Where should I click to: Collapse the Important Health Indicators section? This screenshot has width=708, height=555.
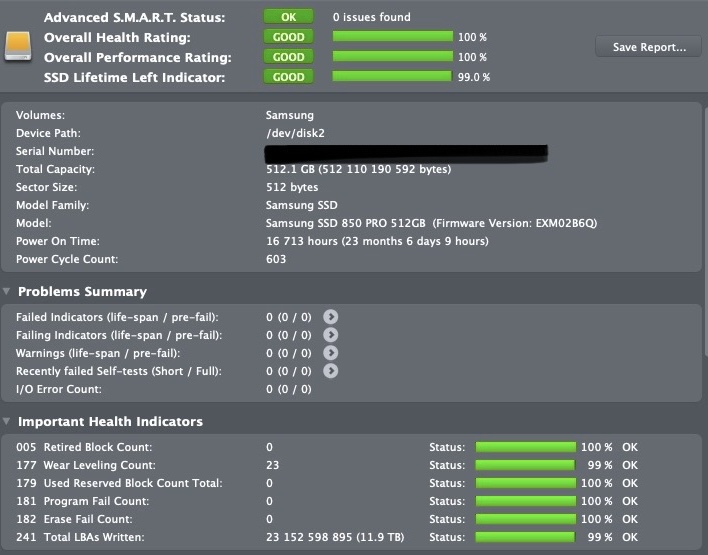[x=8, y=422]
